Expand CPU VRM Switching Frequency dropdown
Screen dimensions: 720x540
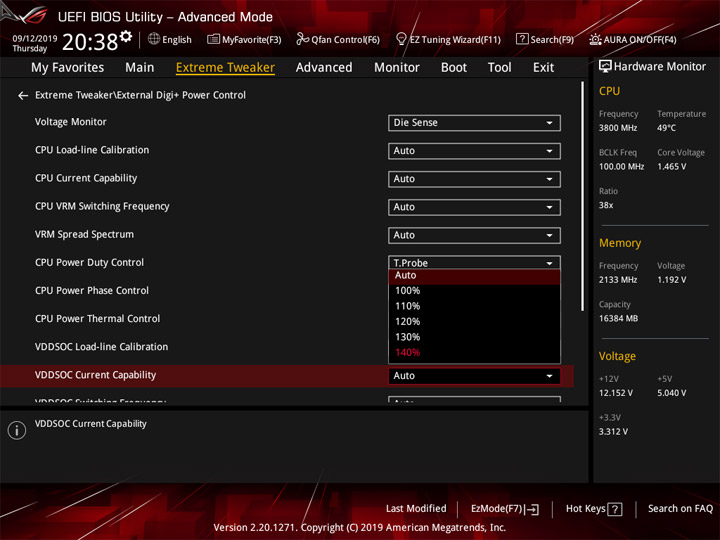pyautogui.click(x=474, y=207)
